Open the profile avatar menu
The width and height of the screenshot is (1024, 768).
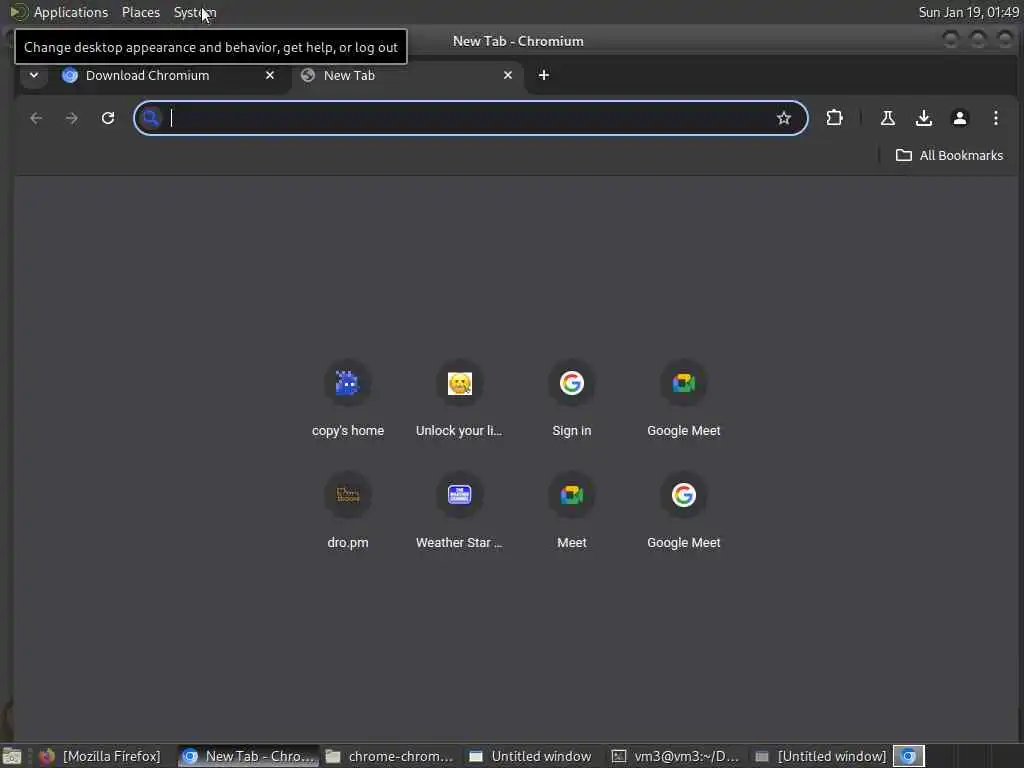click(959, 118)
